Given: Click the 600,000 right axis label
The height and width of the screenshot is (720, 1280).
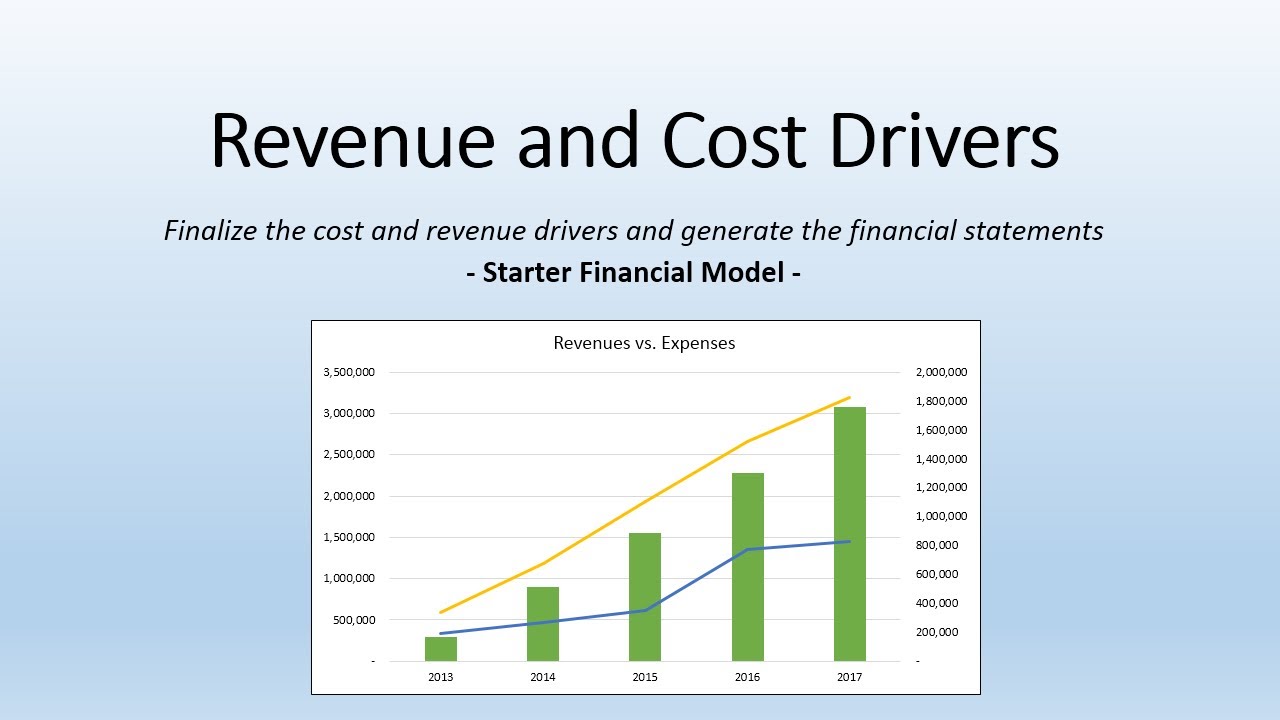Looking at the screenshot, I should [937, 574].
